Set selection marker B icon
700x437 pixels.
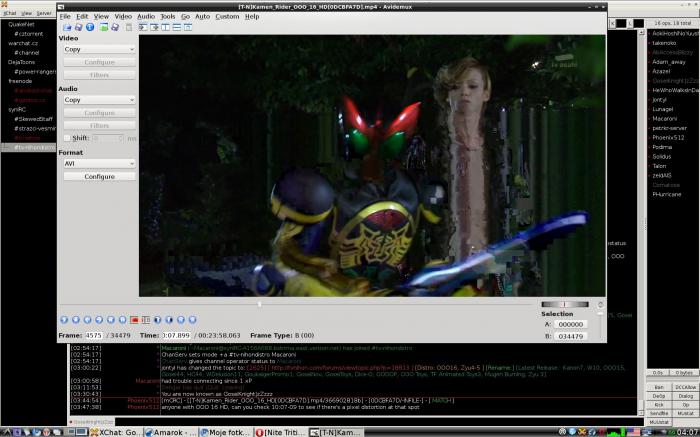(x=146, y=320)
